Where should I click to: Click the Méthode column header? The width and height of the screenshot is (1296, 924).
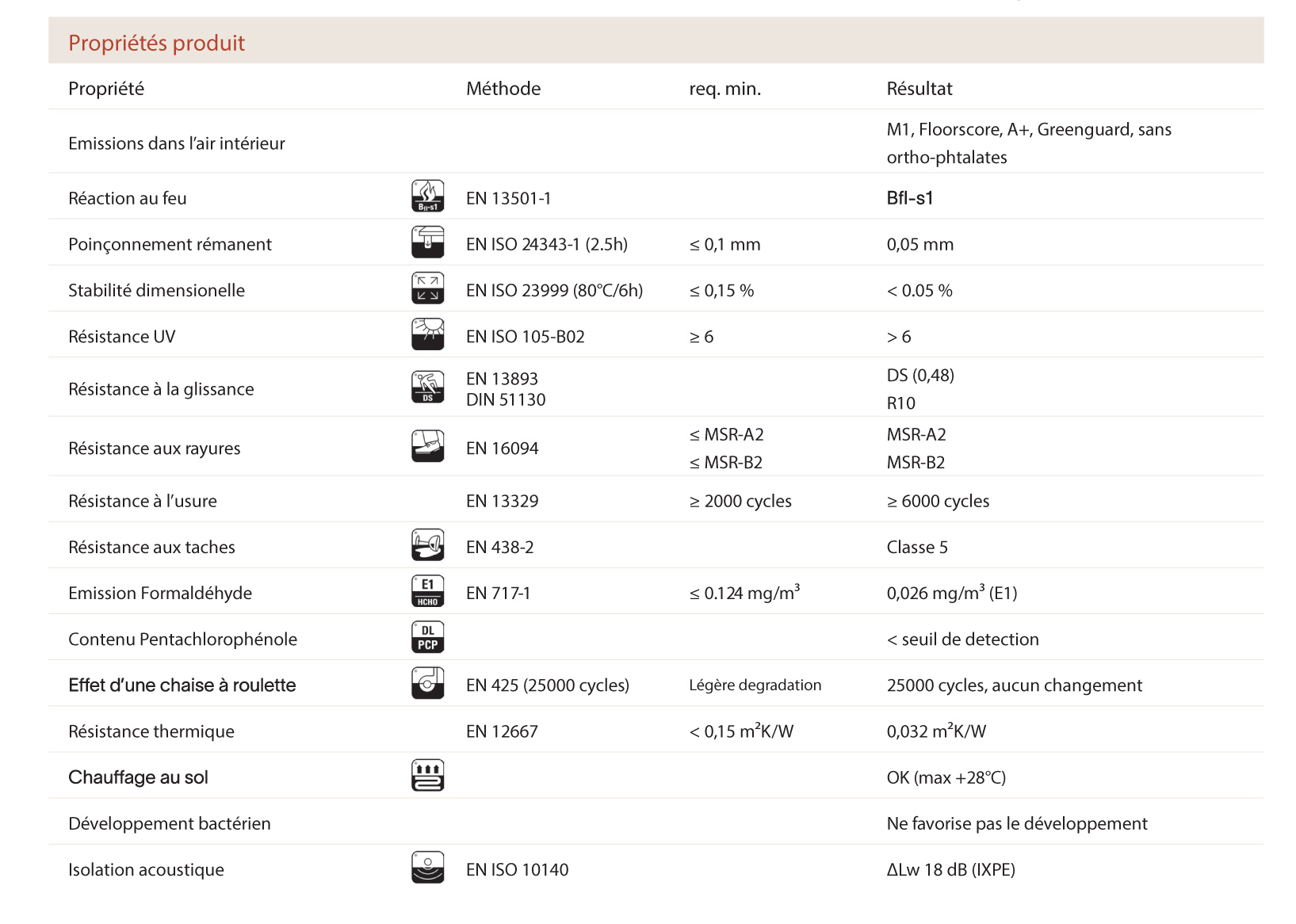503,89
